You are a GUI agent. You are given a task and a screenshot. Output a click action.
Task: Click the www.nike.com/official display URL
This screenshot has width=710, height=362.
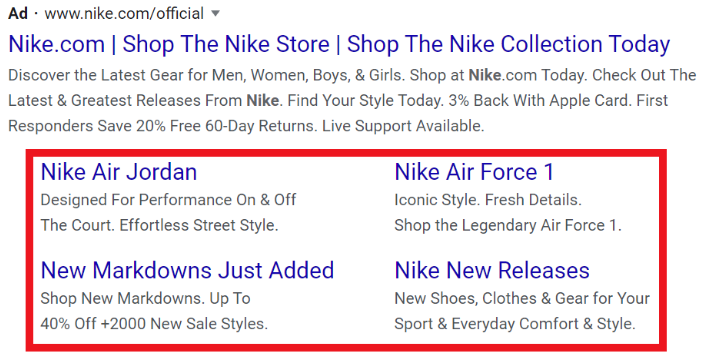click(x=124, y=14)
